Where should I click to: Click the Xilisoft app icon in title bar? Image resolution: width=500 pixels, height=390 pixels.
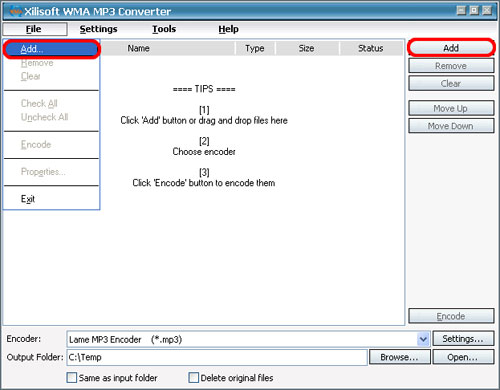(15, 11)
